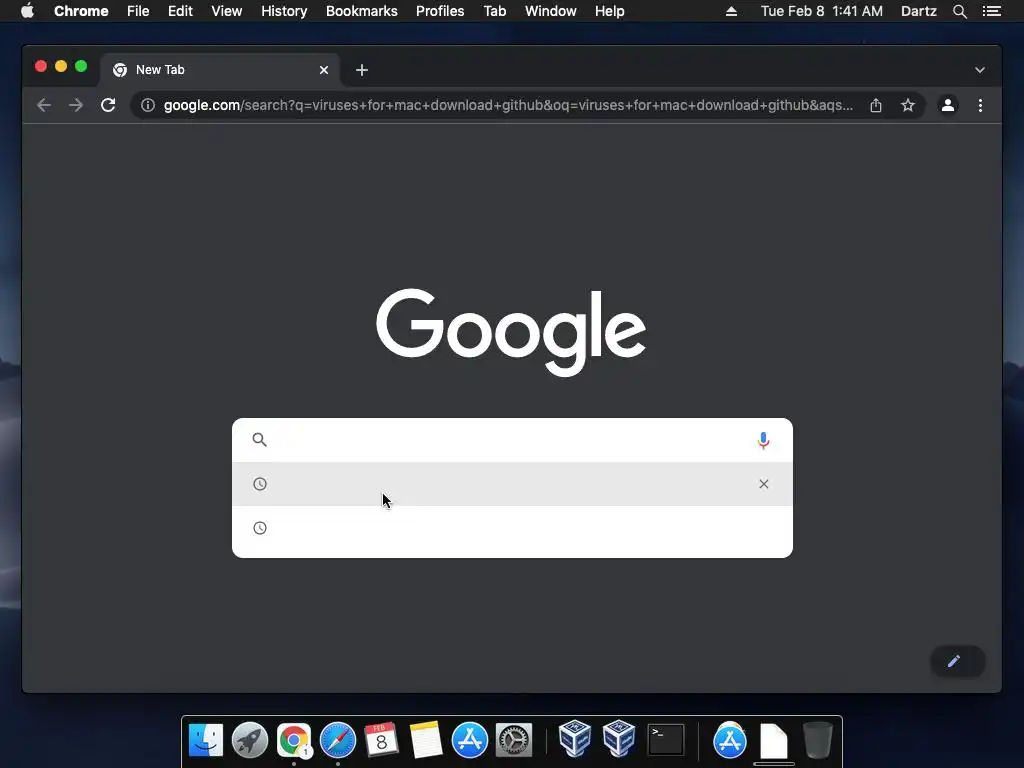
Task: Open System Preferences from the Dock
Action: coord(514,741)
